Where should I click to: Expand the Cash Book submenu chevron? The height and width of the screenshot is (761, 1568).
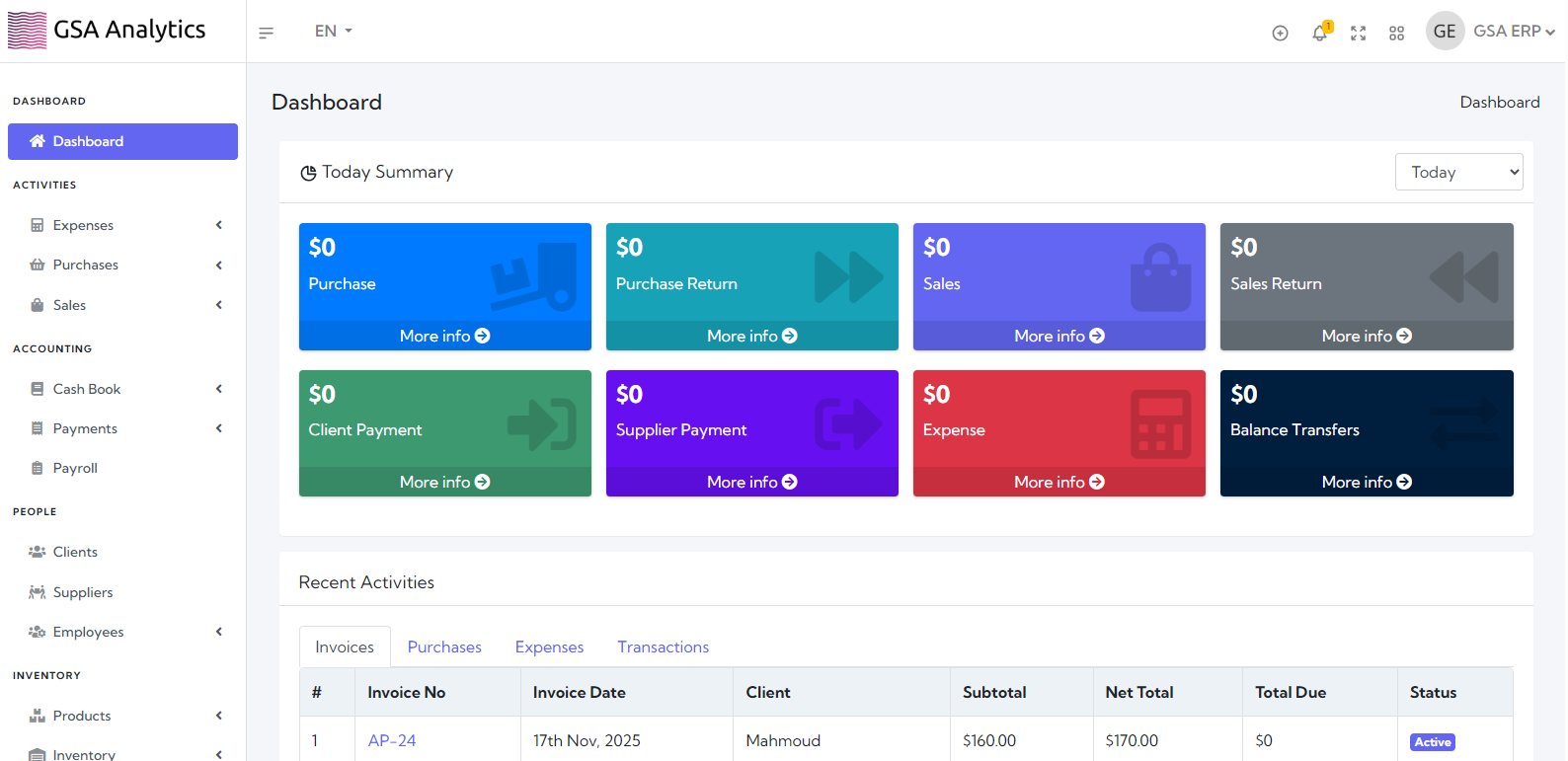pos(219,389)
